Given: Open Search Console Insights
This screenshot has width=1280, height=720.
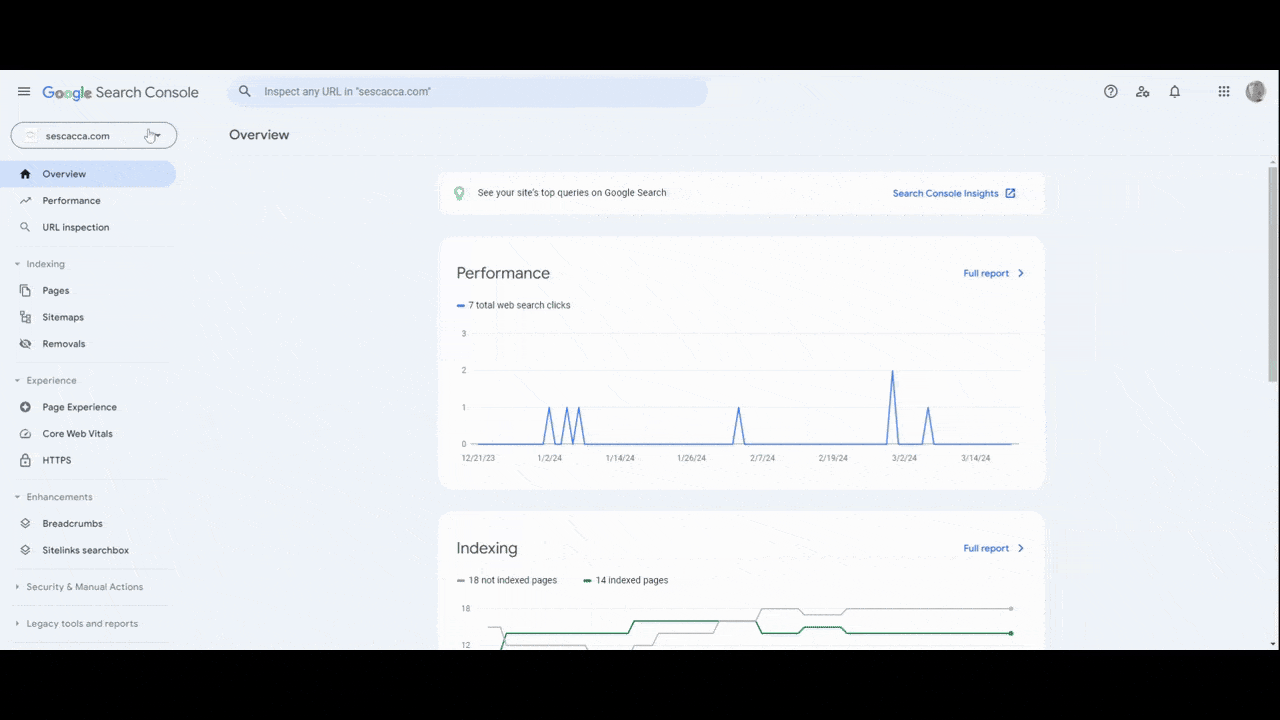Looking at the screenshot, I should coord(945,193).
